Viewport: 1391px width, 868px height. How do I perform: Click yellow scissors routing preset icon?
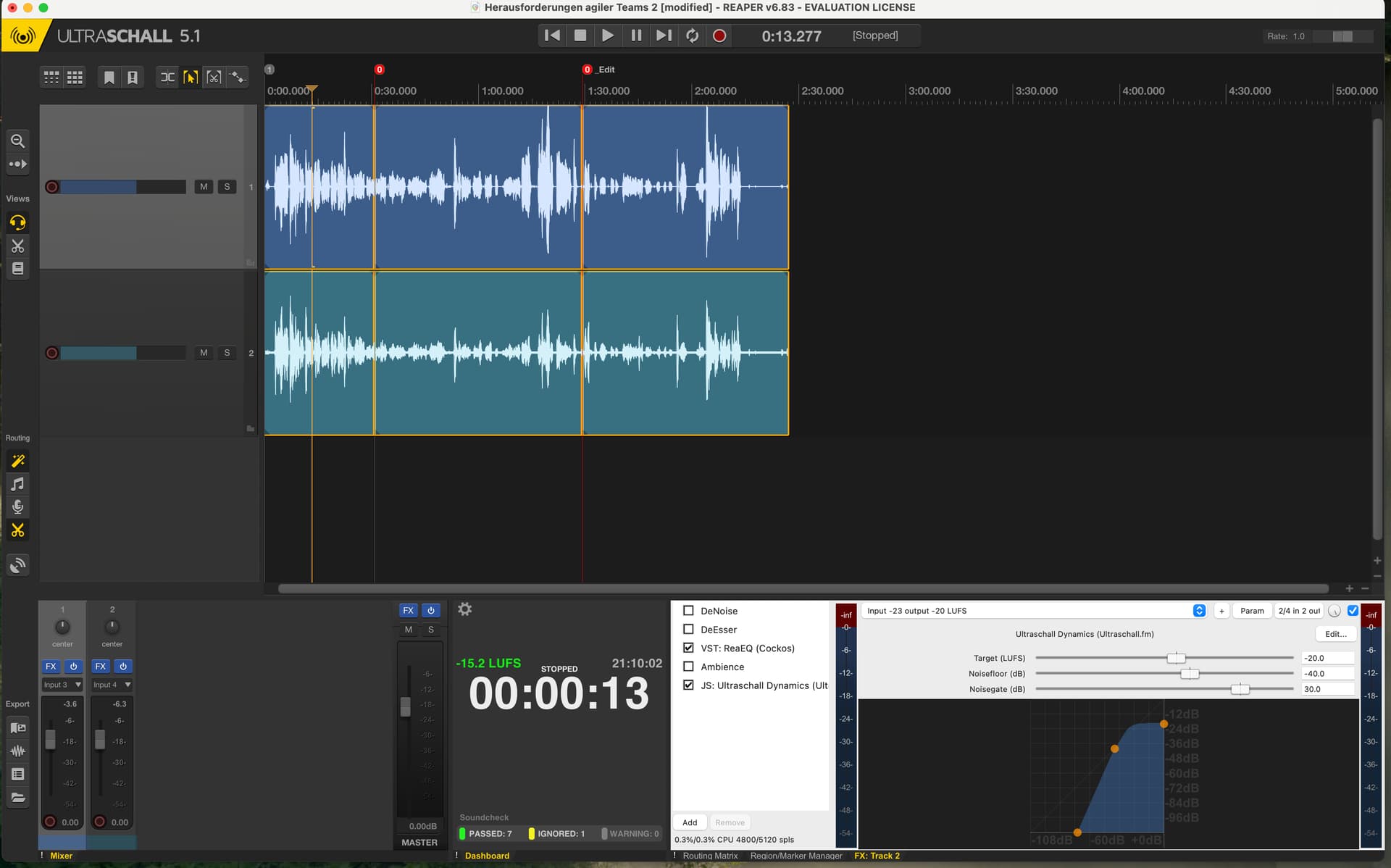tap(18, 530)
